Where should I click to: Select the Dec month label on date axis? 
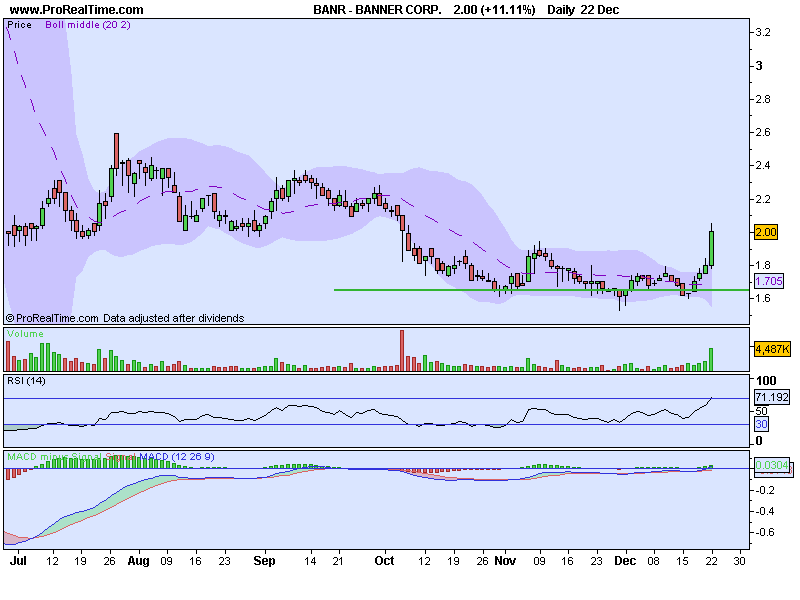click(x=625, y=561)
